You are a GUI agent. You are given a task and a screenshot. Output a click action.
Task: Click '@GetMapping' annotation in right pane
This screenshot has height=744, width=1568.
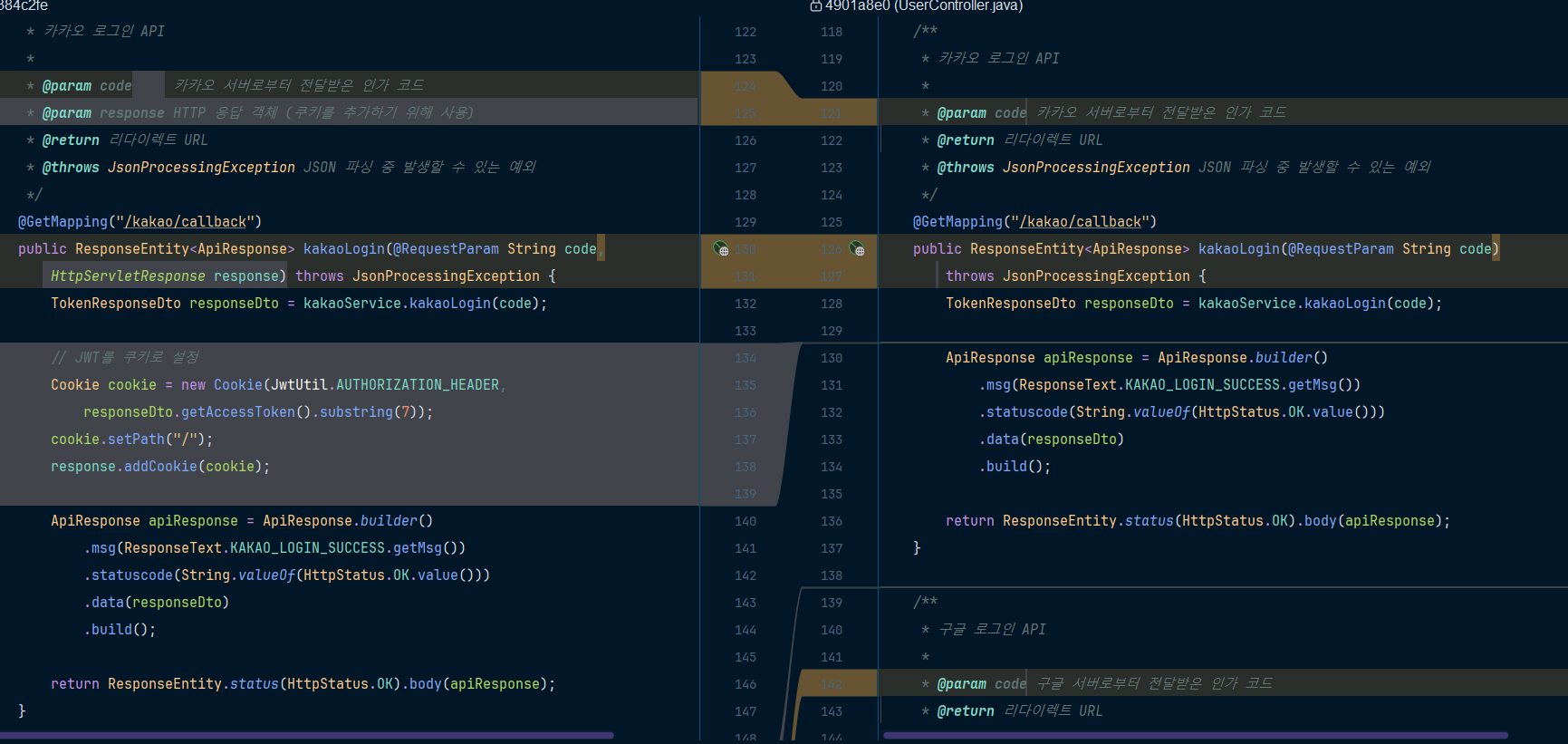(x=957, y=222)
